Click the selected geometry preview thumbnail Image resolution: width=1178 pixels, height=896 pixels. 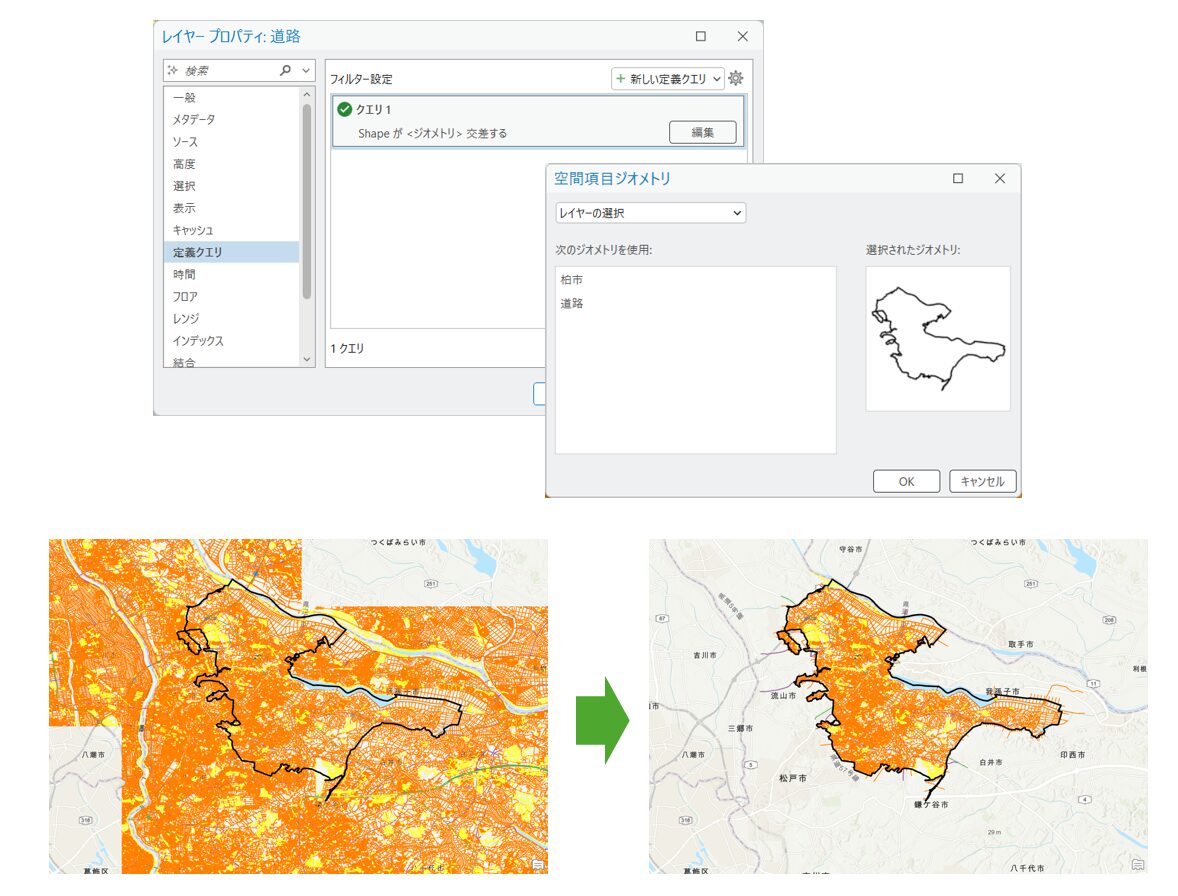click(x=938, y=339)
